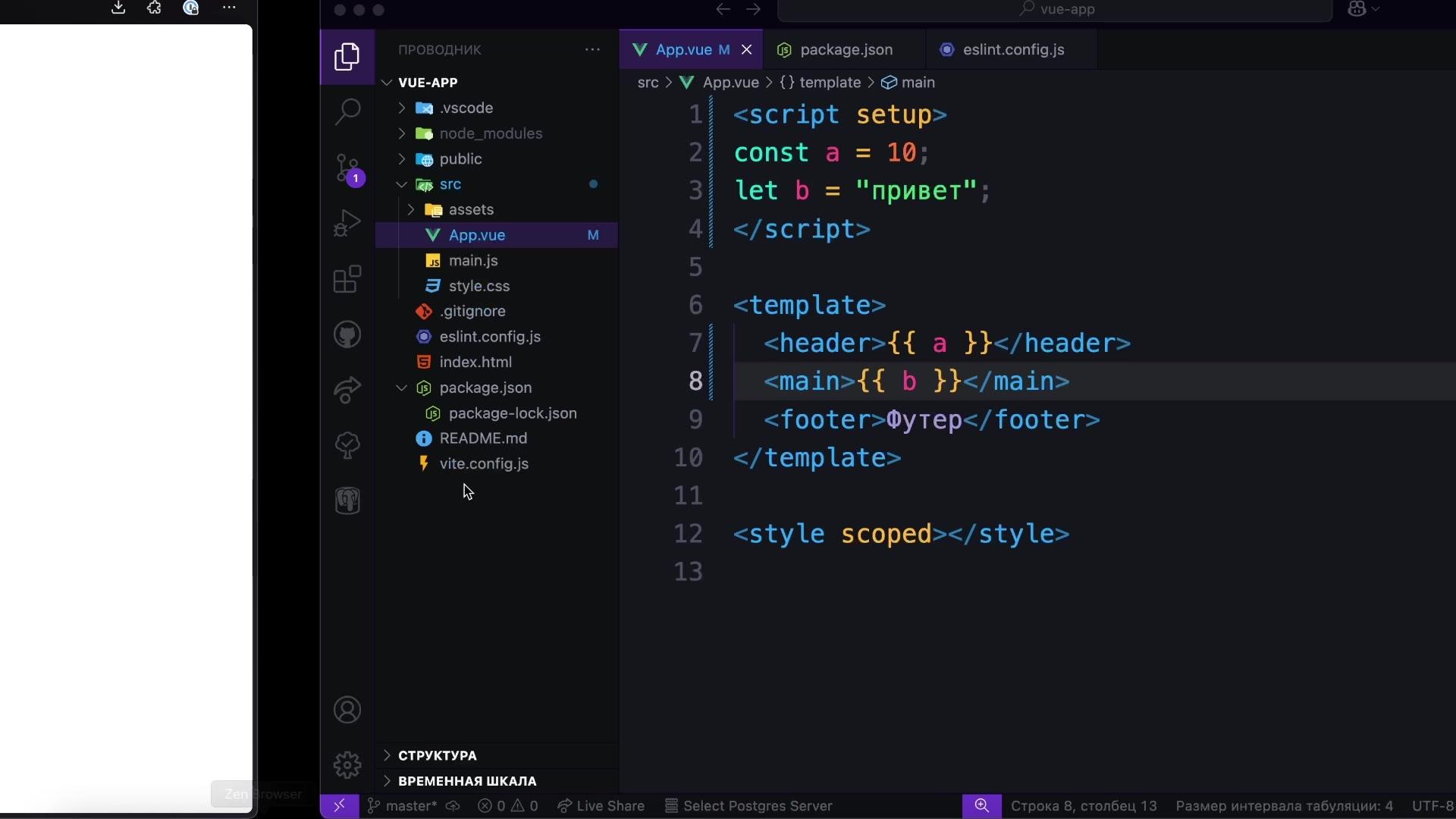Viewport: 1456px width, 819px height.
Task: Collapse the package.json nested group
Action: (401, 388)
